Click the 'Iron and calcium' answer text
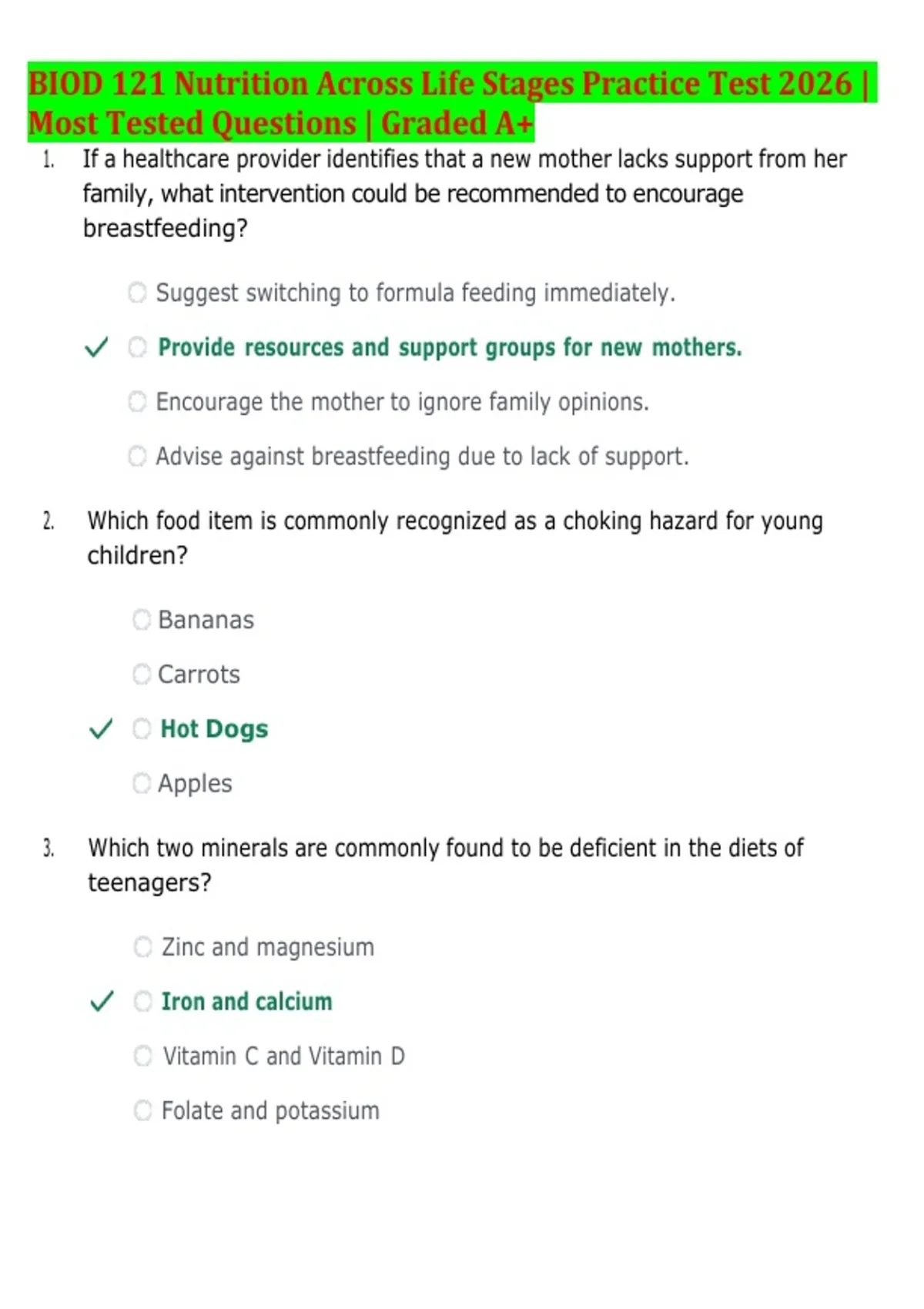The image size is (924, 1309). click(x=246, y=1002)
